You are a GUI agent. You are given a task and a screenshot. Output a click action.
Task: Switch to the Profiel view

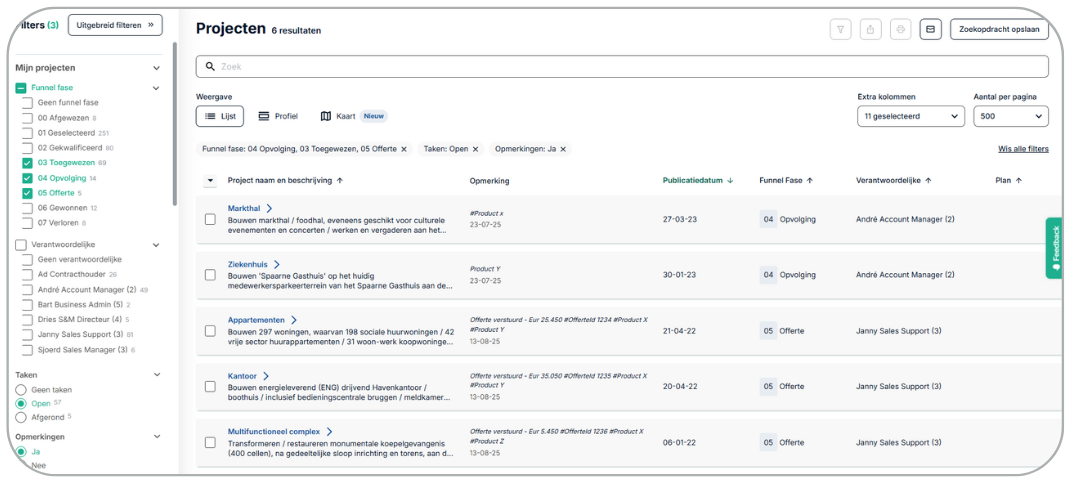[278, 116]
